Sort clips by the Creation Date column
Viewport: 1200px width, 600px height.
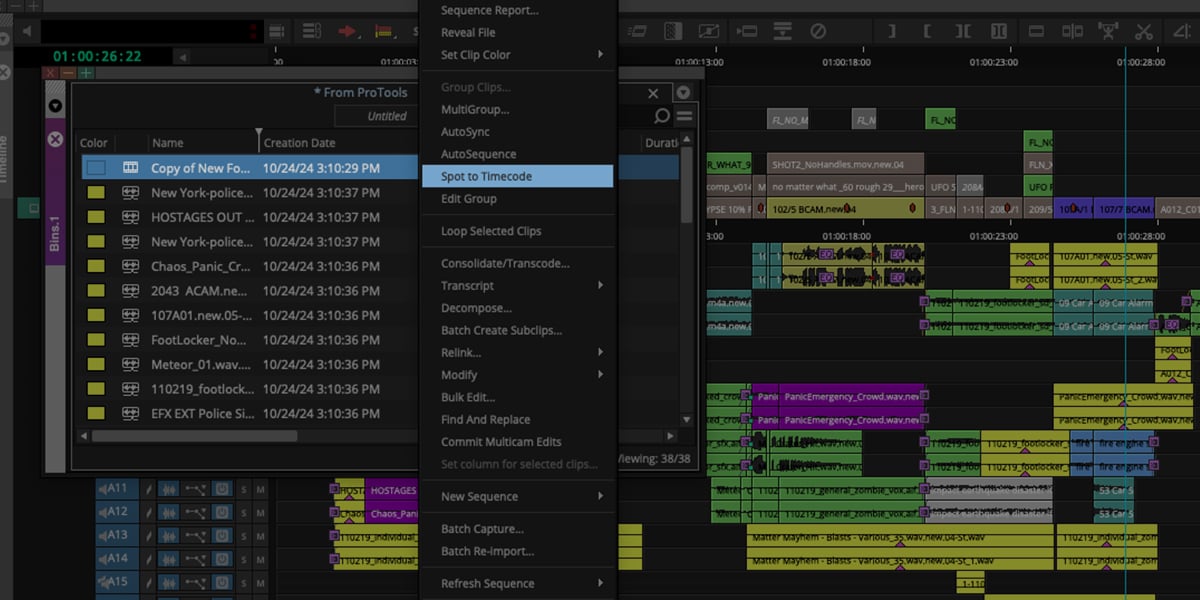pos(300,142)
